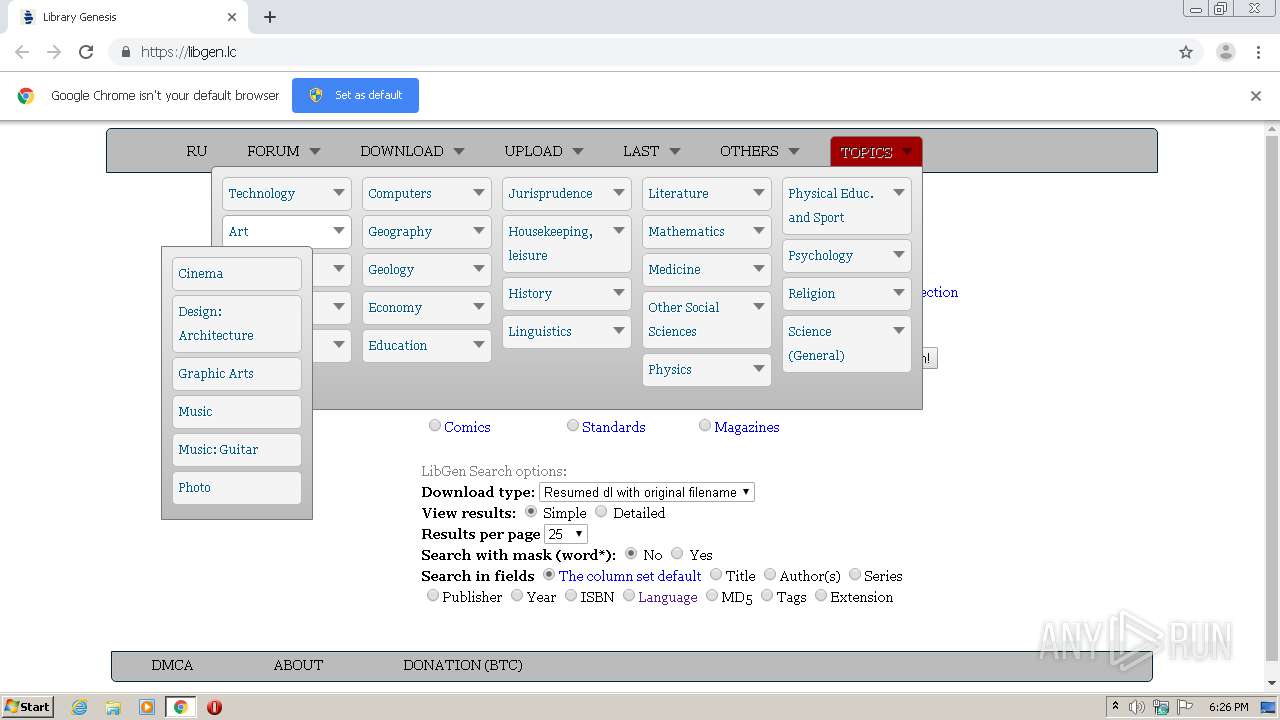Set search field to Publisher
The width and height of the screenshot is (1280, 720).
tap(433, 596)
